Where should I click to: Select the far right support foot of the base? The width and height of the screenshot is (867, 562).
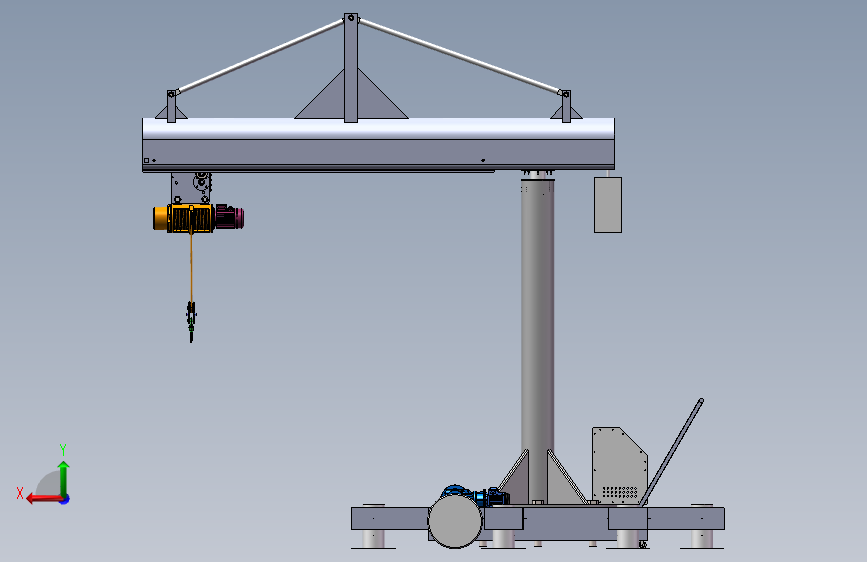pos(702,538)
